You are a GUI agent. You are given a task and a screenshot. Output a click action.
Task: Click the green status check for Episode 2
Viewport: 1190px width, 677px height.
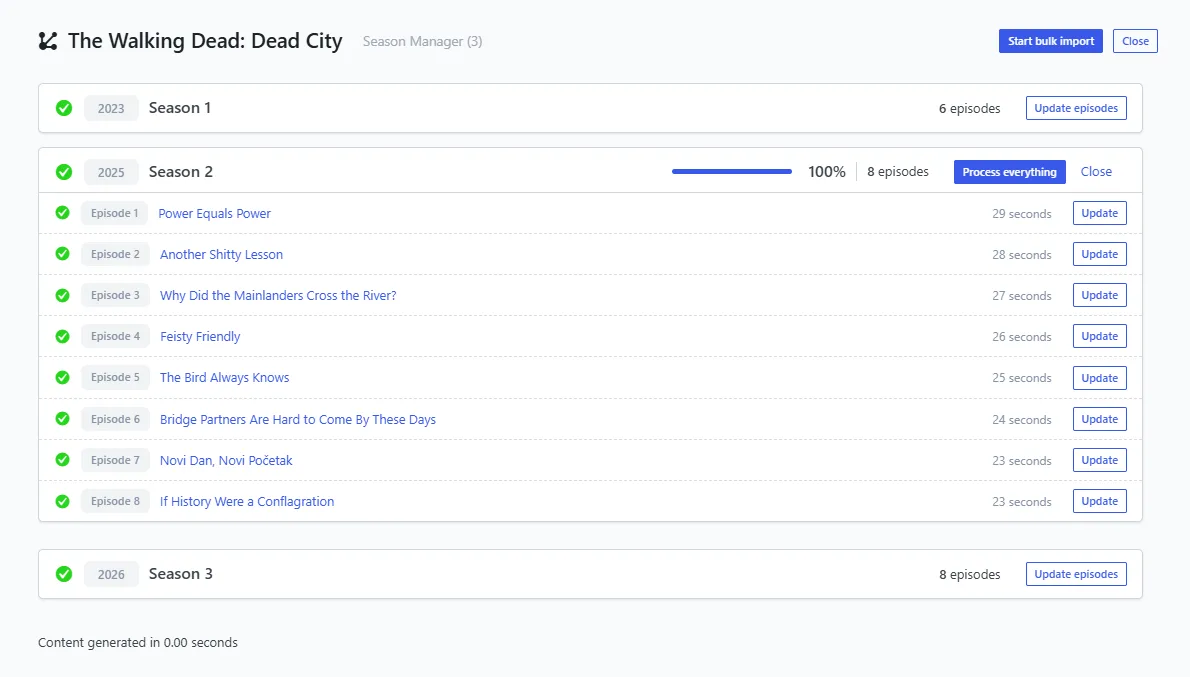point(62,254)
